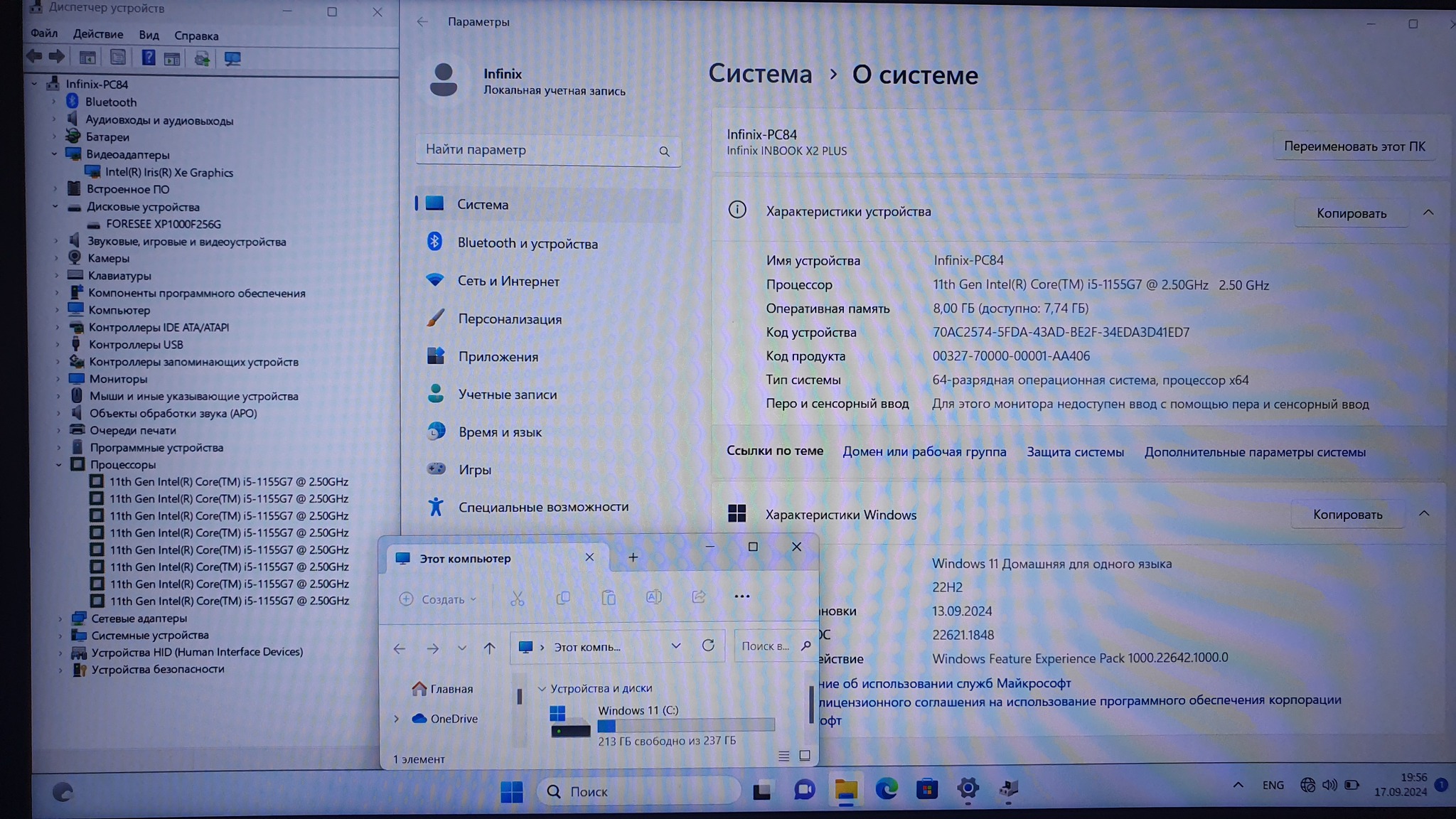Select Персонализация in Settings sidebar

coord(509,319)
